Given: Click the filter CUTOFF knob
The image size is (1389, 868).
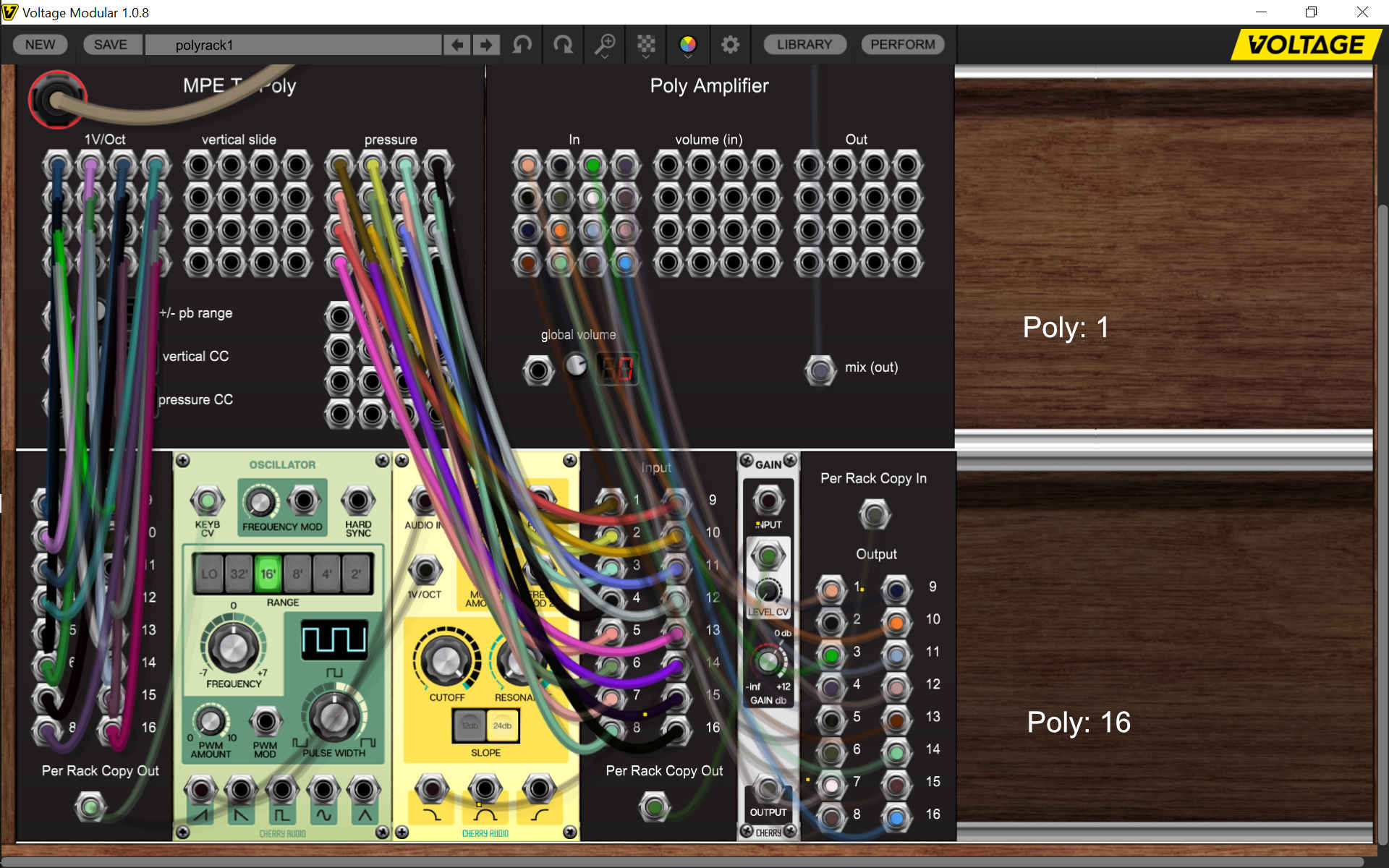Looking at the screenshot, I should click(x=446, y=660).
